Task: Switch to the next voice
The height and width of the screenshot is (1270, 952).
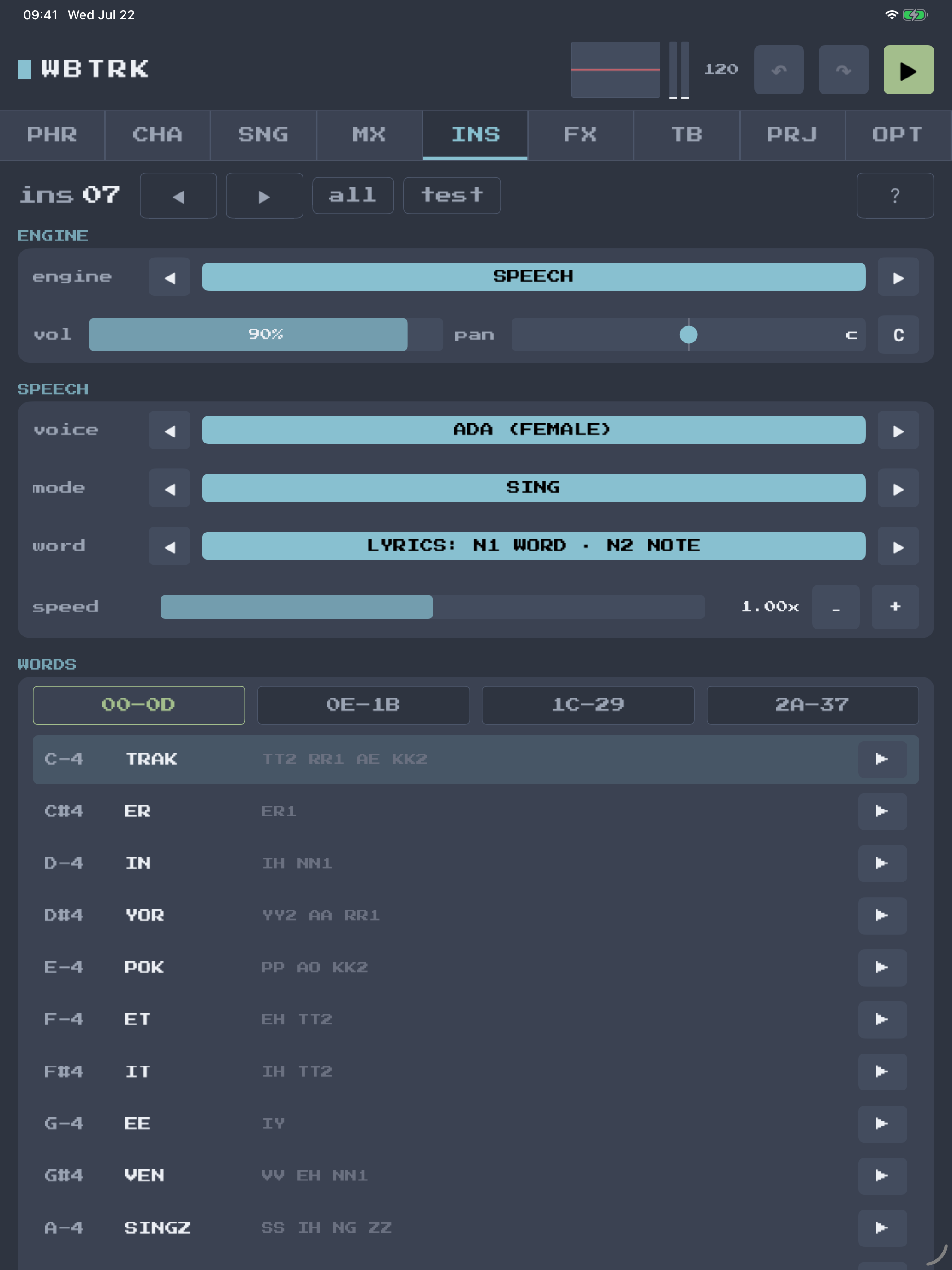Action: point(898,431)
